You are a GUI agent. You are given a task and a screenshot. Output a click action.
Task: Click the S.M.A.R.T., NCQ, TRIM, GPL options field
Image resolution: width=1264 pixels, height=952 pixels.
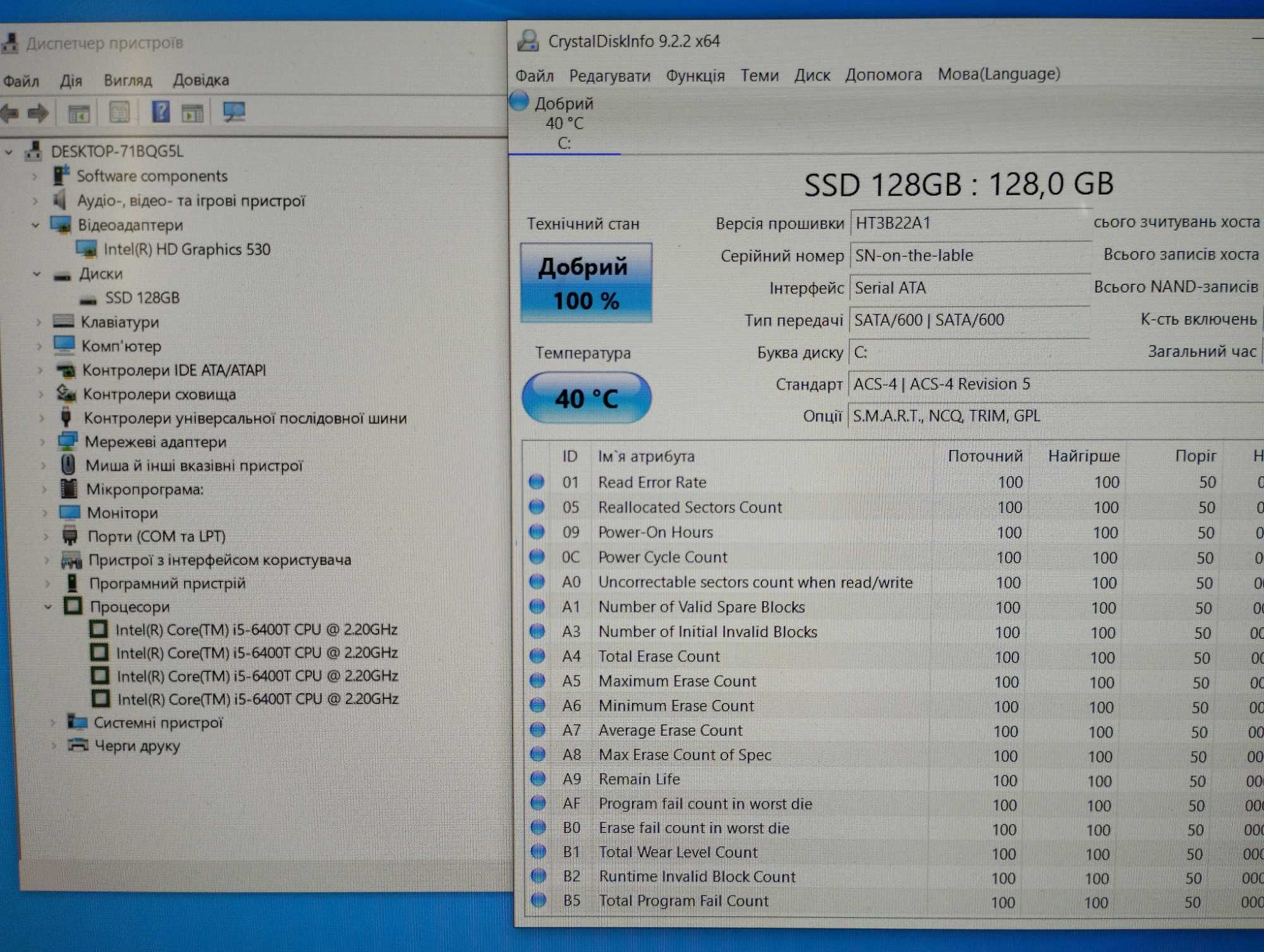[x=1055, y=415]
